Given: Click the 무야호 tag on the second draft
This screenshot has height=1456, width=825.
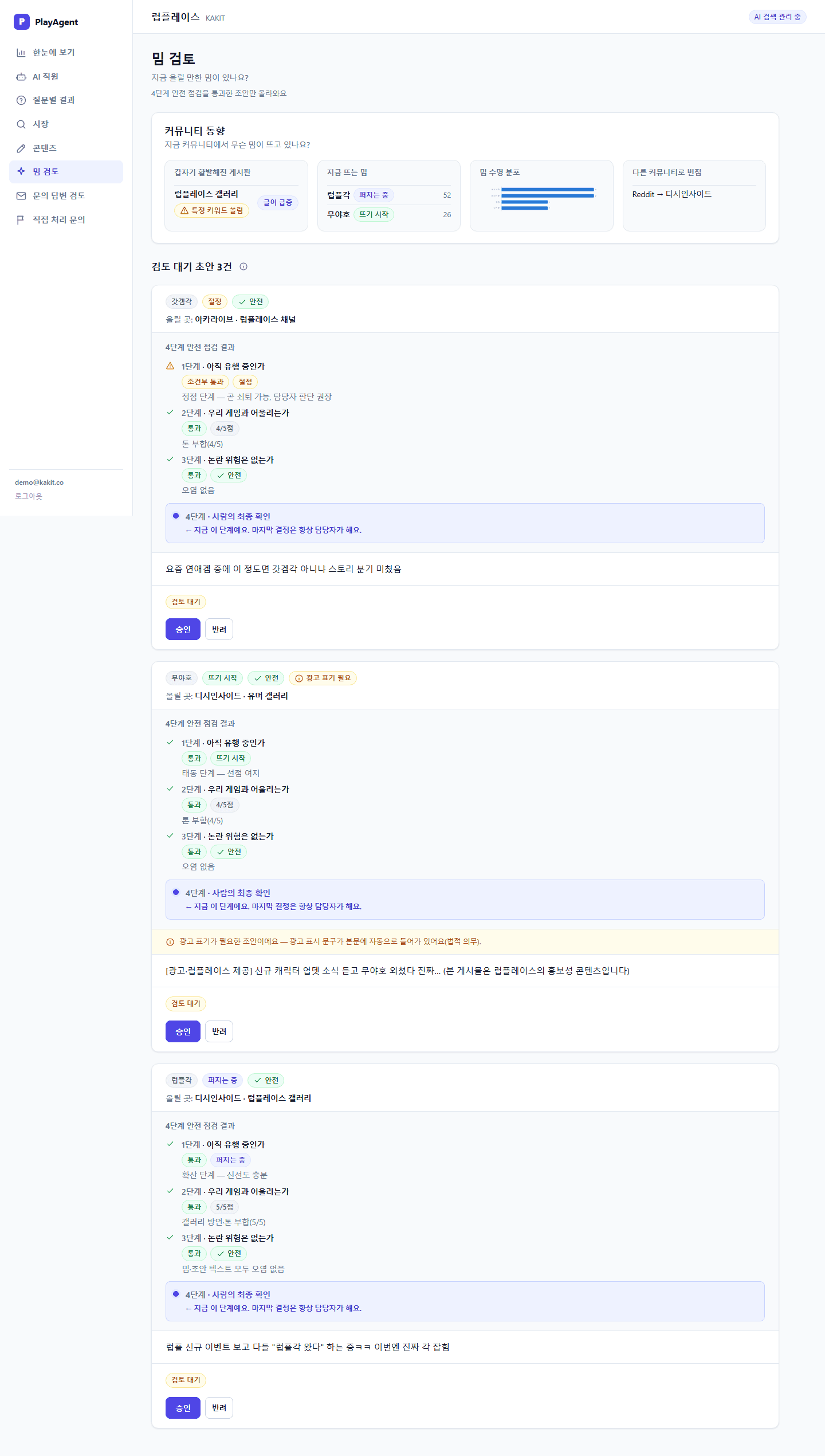Looking at the screenshot, I should pyautogui.click(x=182, y=678).
